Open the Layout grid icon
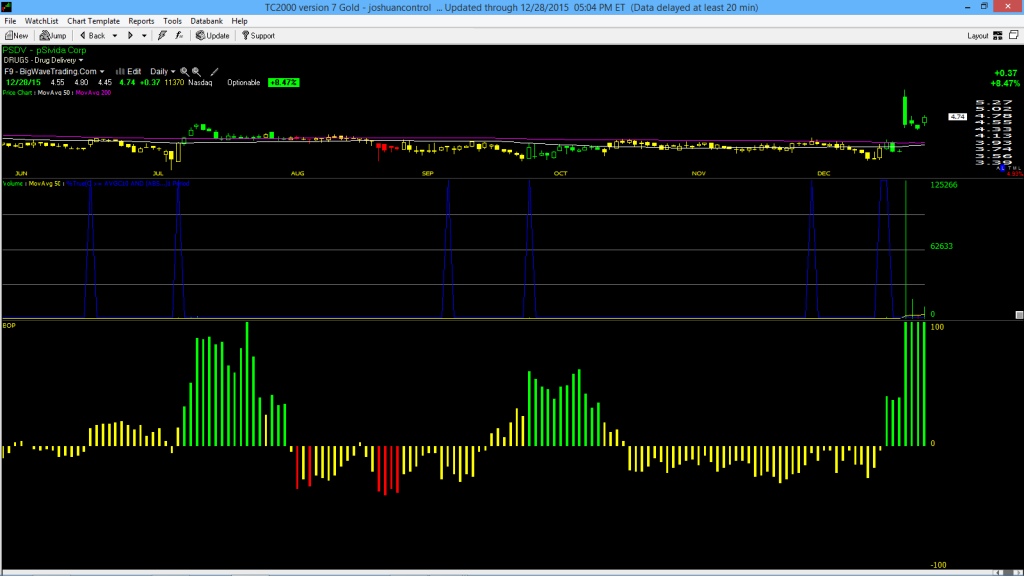This screenshot has height=576, width=1024. tap(998, 36)
